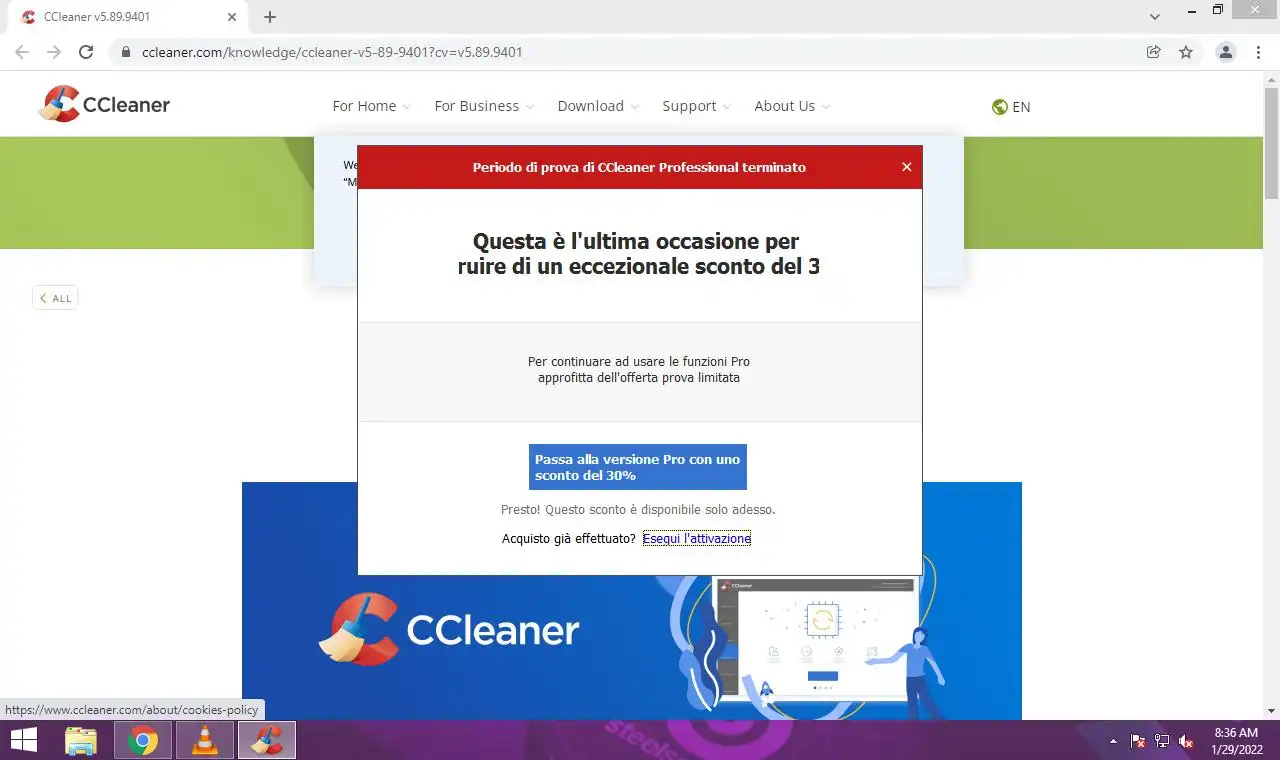Open the Windows Start menu
This screenshot has width=1280, height=760.
coord(24,741)
